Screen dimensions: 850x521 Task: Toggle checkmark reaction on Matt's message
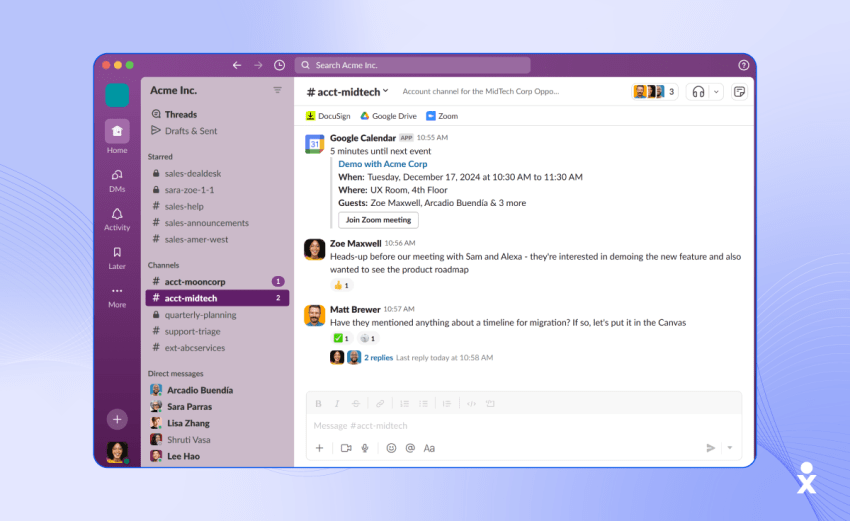341,338
